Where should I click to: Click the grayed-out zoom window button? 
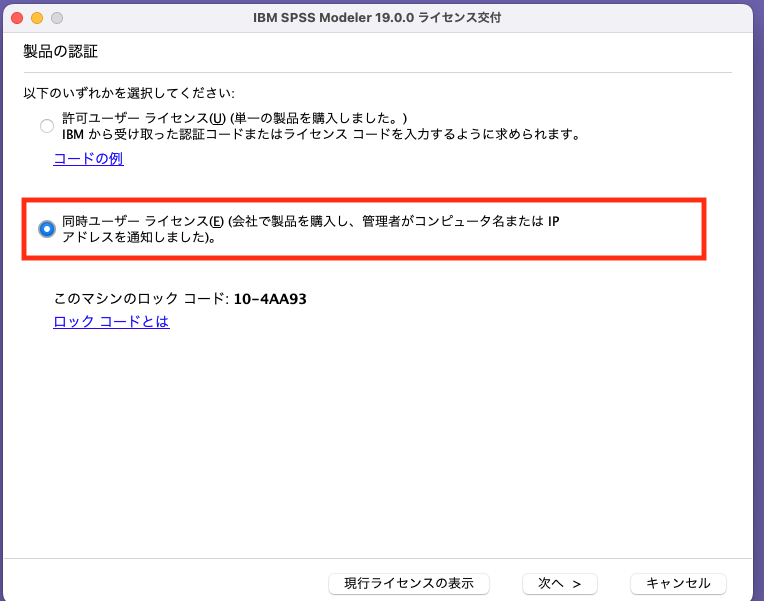[x=57, y=18]
